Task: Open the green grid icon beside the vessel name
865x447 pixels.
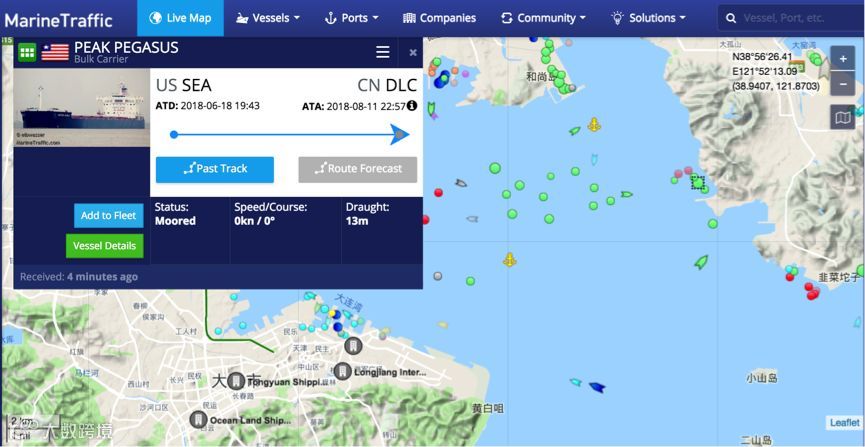Action: click(27, 52)
